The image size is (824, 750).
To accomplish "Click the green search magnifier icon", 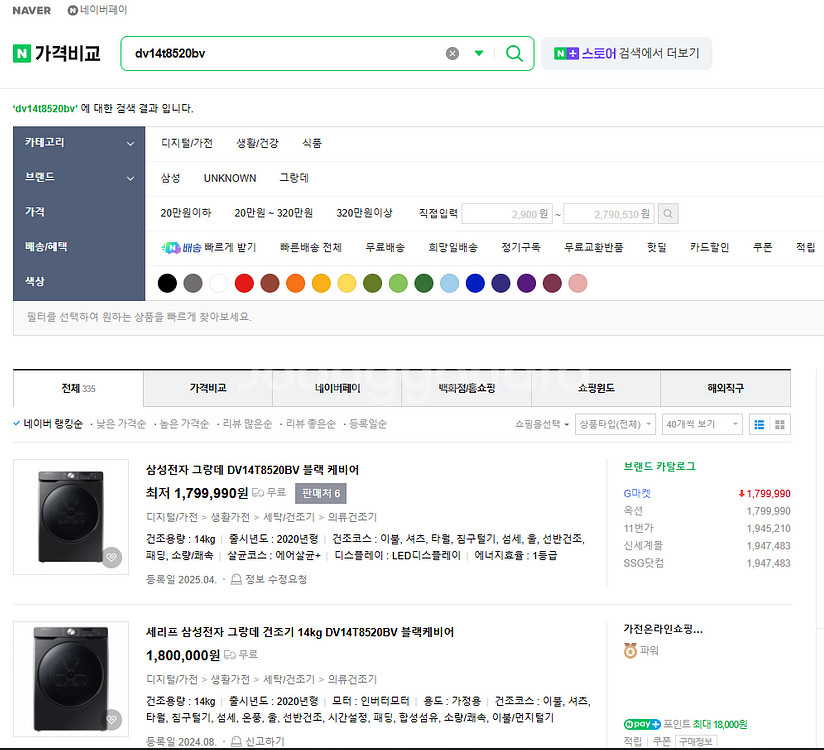I will pos(514,53).
